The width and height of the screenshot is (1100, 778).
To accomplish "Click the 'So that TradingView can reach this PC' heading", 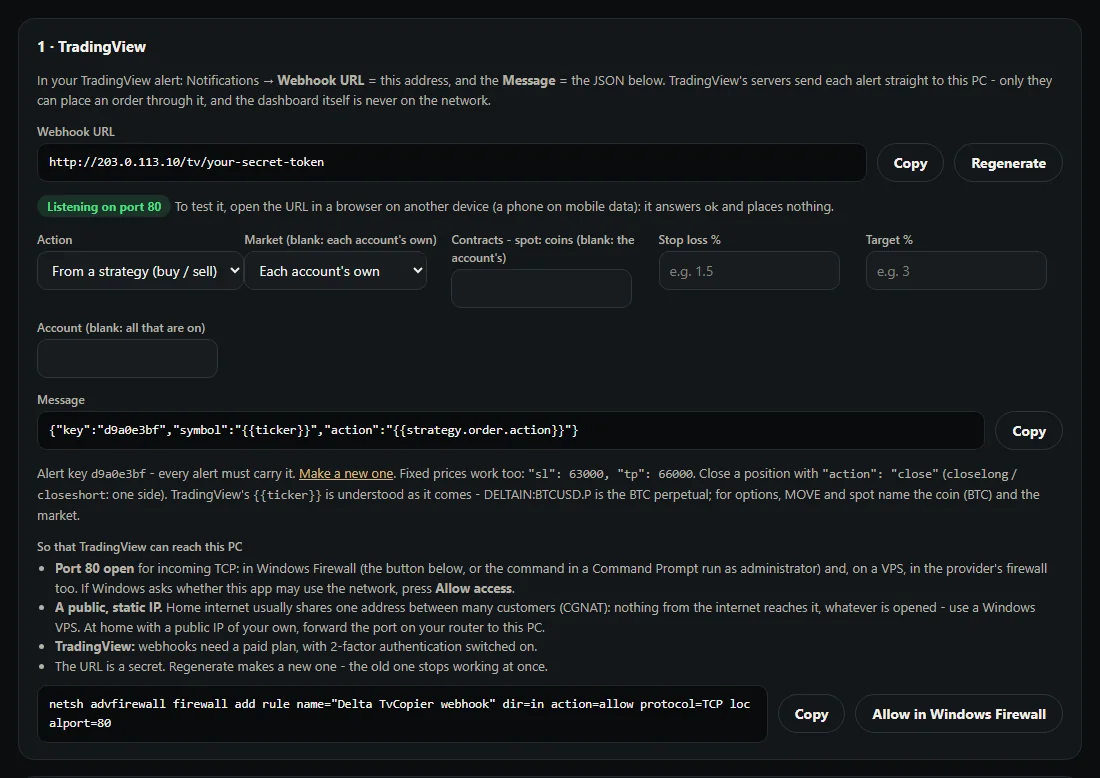I will point(140,546).
